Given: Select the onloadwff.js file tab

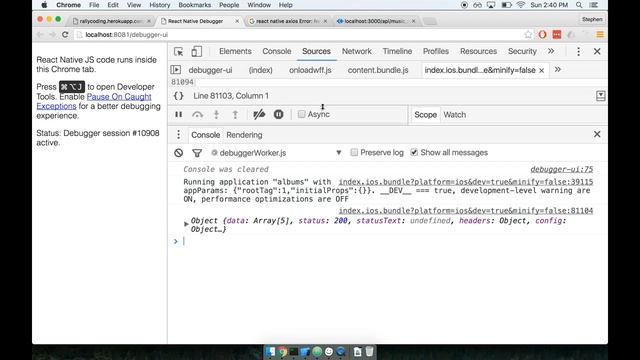Looking at the screenshot, I should point(310,70).
